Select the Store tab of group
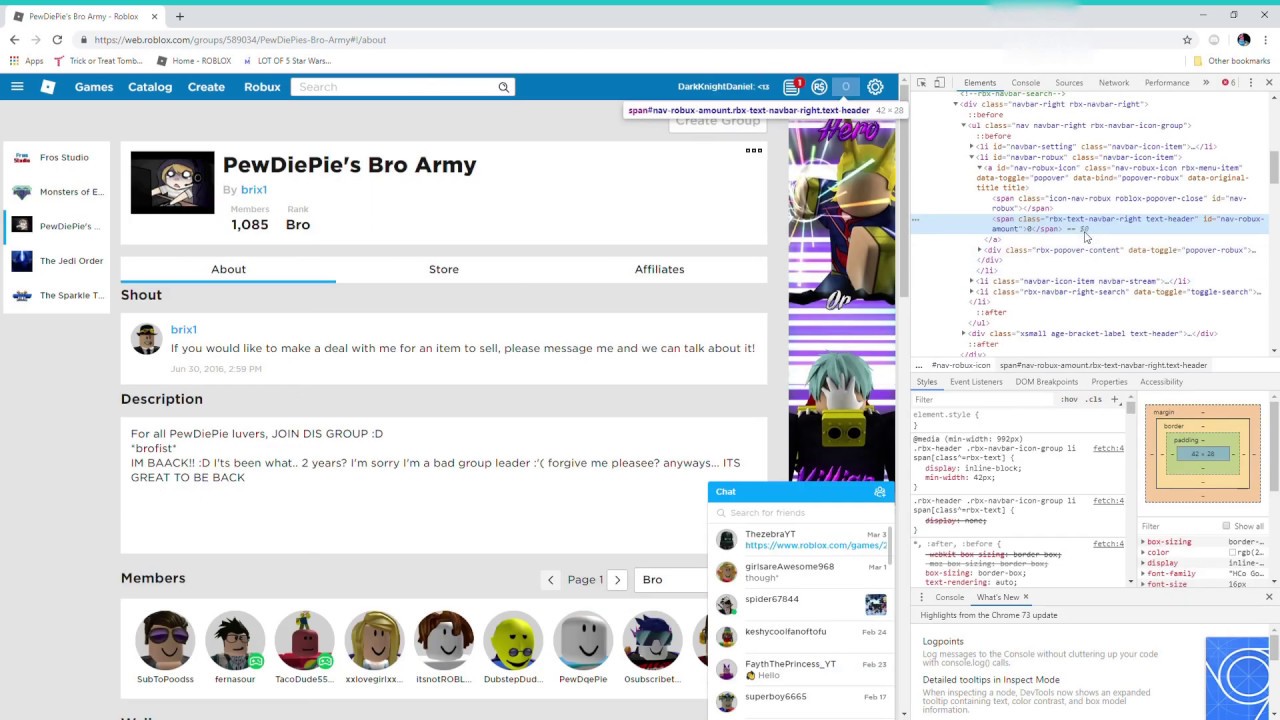 pyautogui.click(x=444, y=269)
